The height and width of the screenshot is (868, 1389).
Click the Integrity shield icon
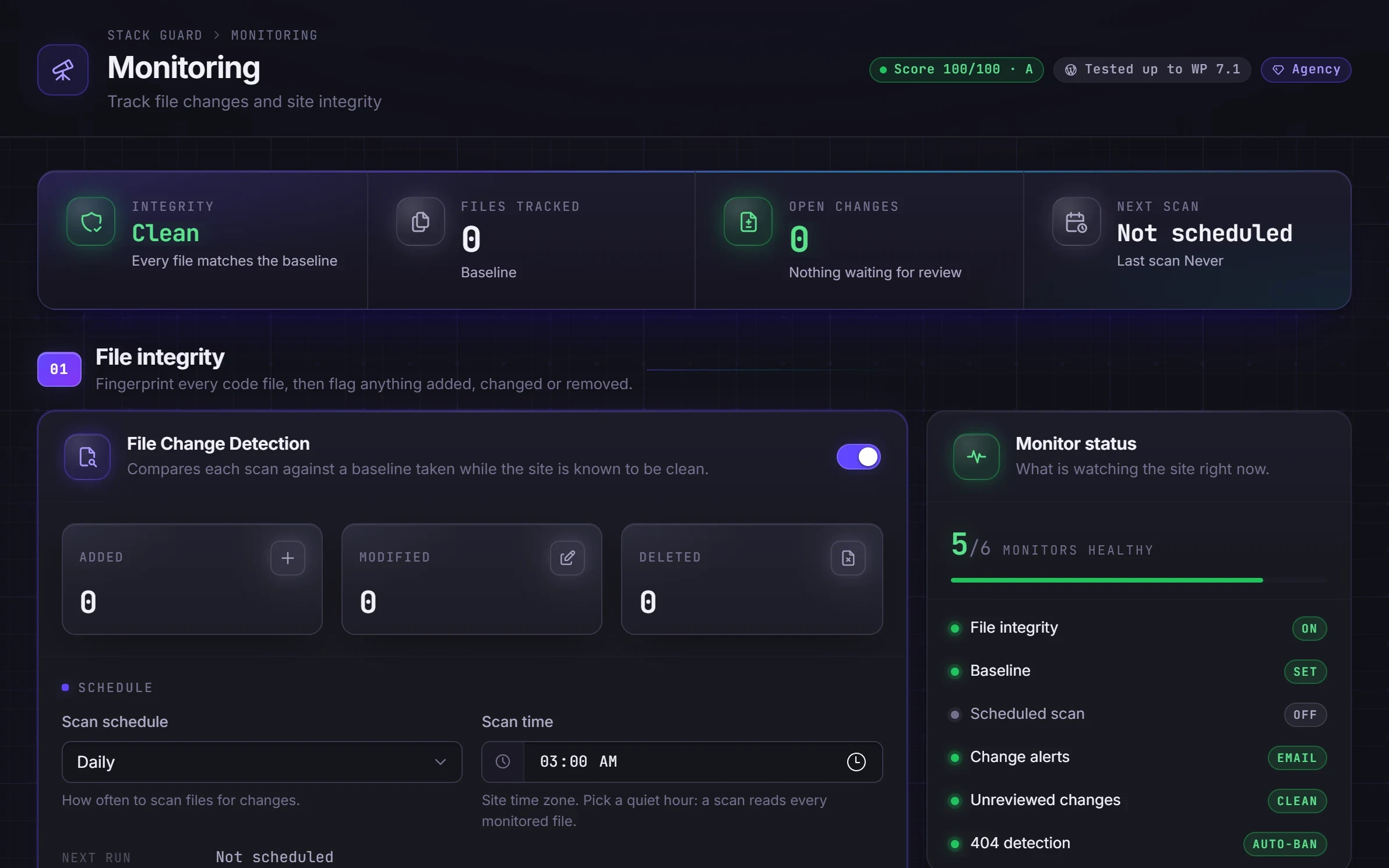click(x=91, y=221)
